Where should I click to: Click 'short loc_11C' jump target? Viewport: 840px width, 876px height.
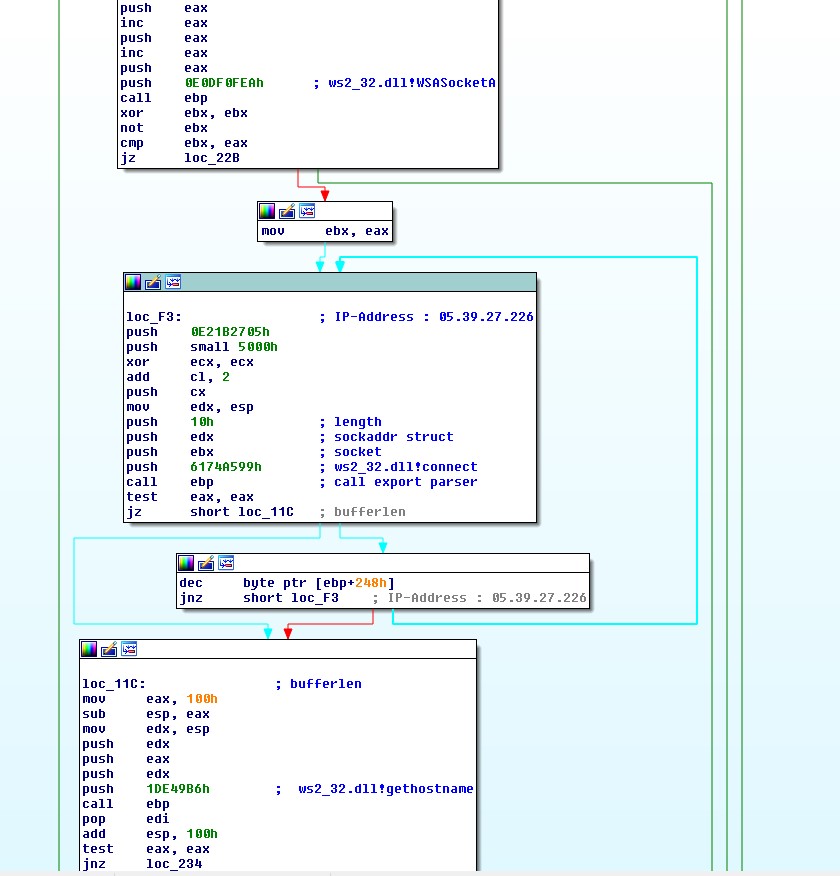241,512
